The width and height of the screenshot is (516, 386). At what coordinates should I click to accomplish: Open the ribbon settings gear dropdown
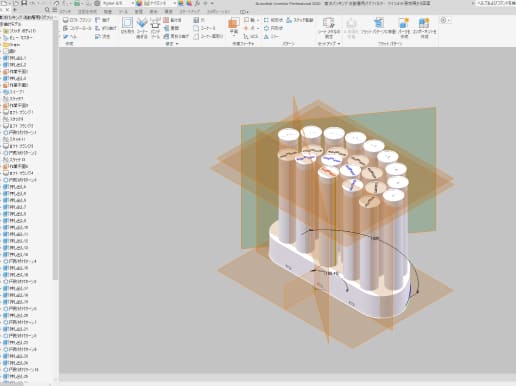(x=445, y=20)
